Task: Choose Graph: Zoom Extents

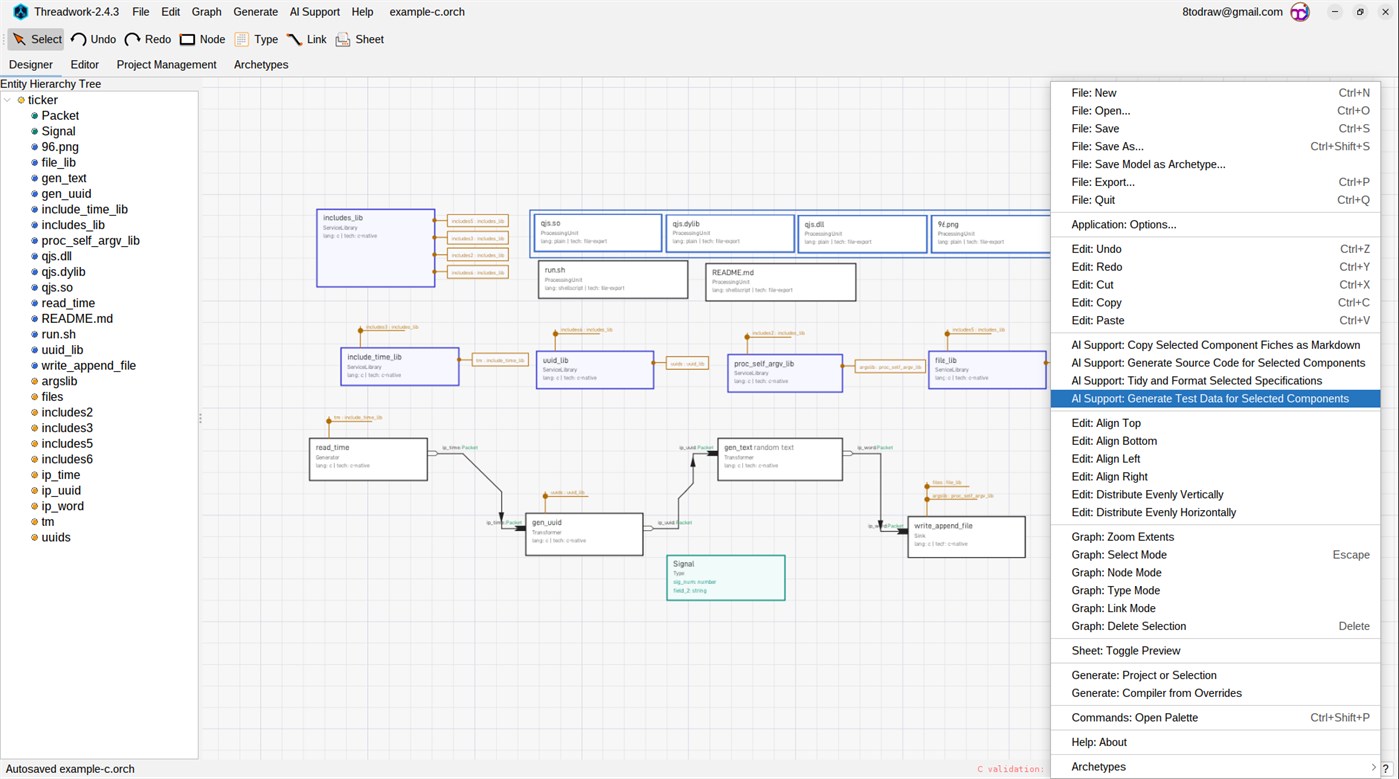Action: click(1215, 537)
